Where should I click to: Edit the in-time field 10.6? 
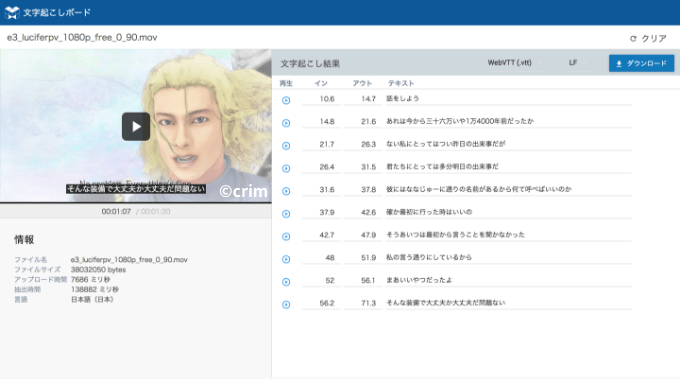click(x=321, y=99)
